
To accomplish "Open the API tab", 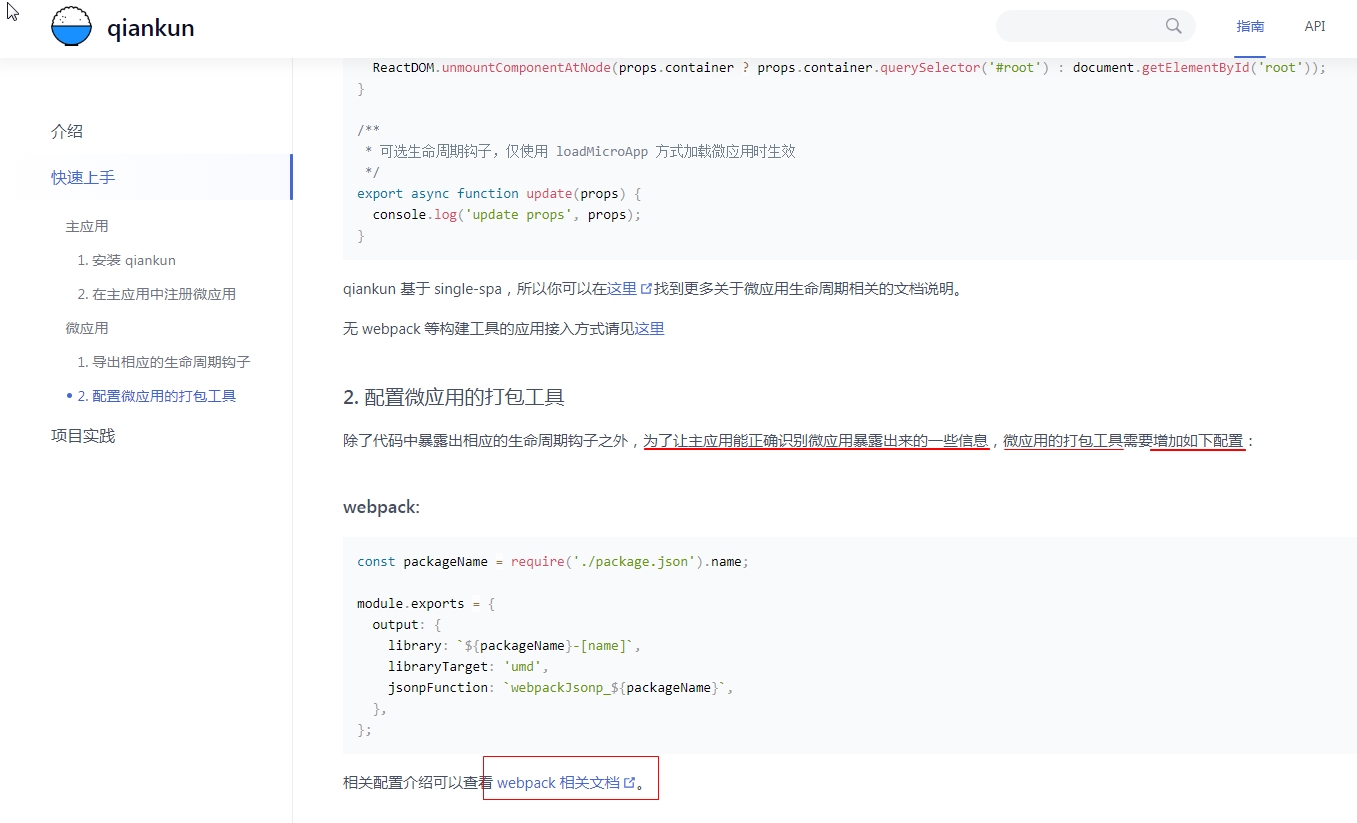I will [1315, 27].
